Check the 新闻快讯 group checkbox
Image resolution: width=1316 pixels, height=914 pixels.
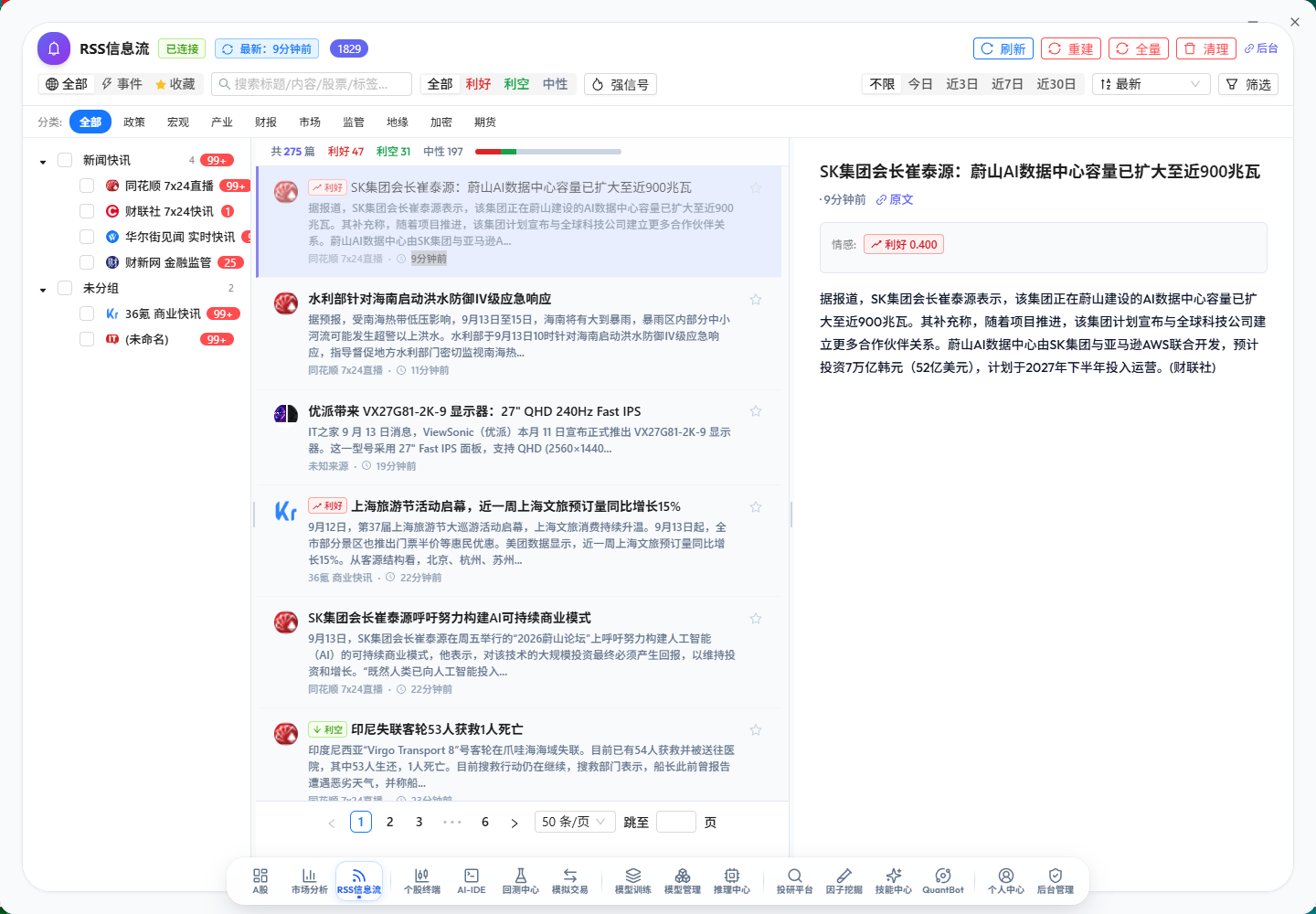[65, 160]
